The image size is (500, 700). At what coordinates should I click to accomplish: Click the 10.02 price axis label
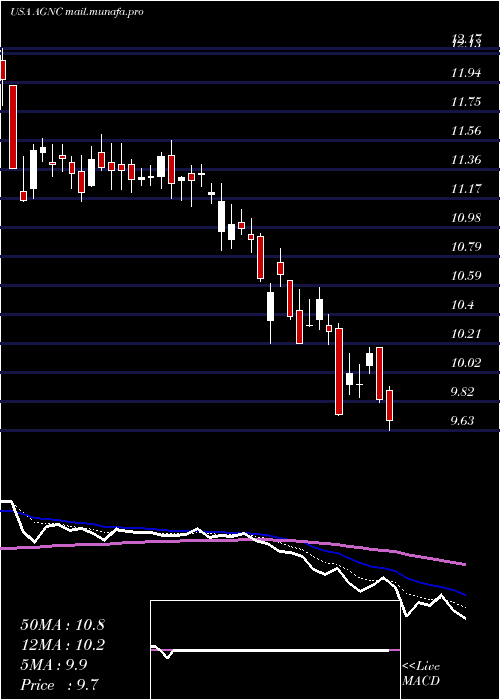(466, 363)
